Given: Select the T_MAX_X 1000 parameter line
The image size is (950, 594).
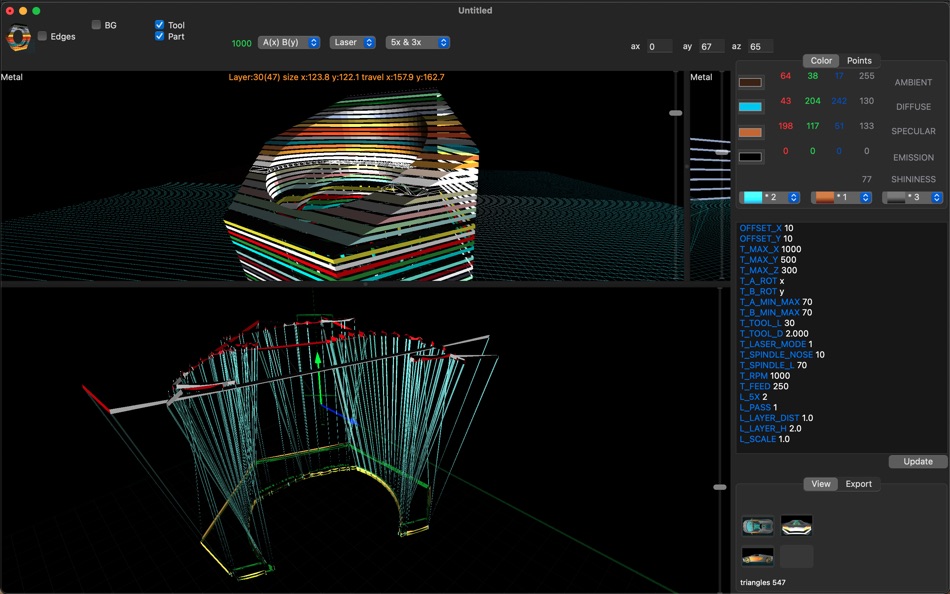Looking at the screenshot, I should [x=770, y=249].
